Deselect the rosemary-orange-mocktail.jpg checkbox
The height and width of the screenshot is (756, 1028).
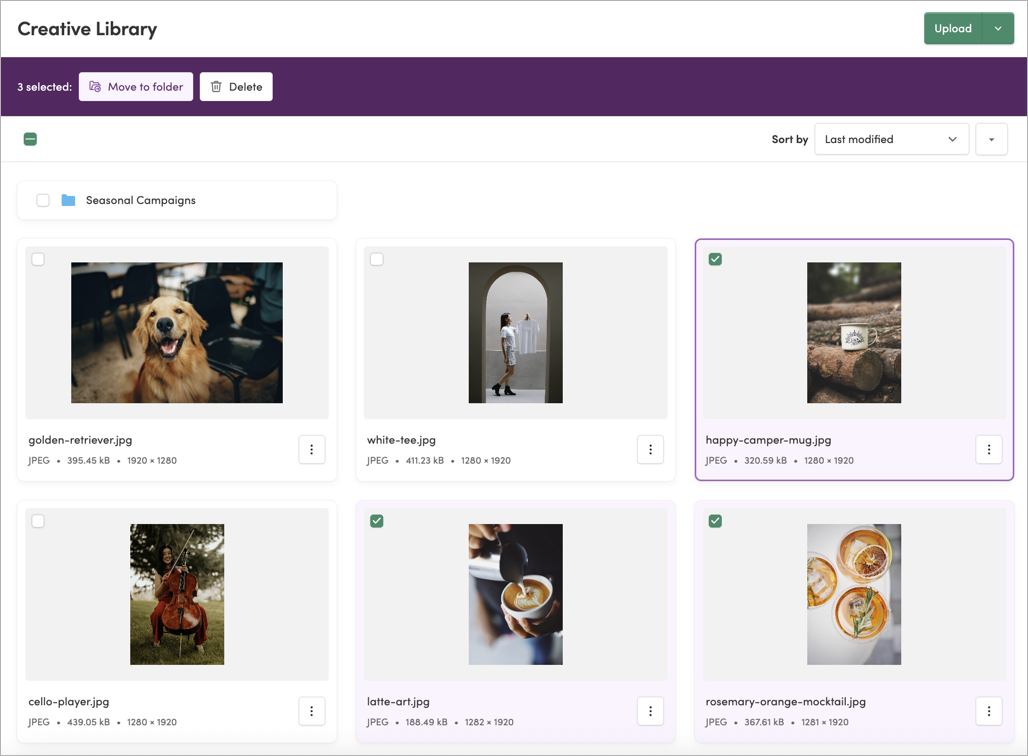click(x=715, y=521)
